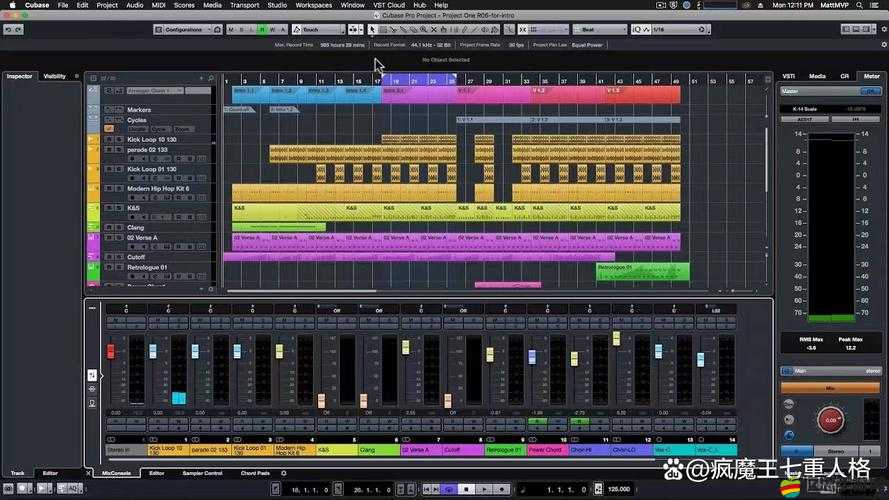Click the green Clang clip in the arrangement
The height and width of the screenshot is (500, 889).
click(278, 227)
